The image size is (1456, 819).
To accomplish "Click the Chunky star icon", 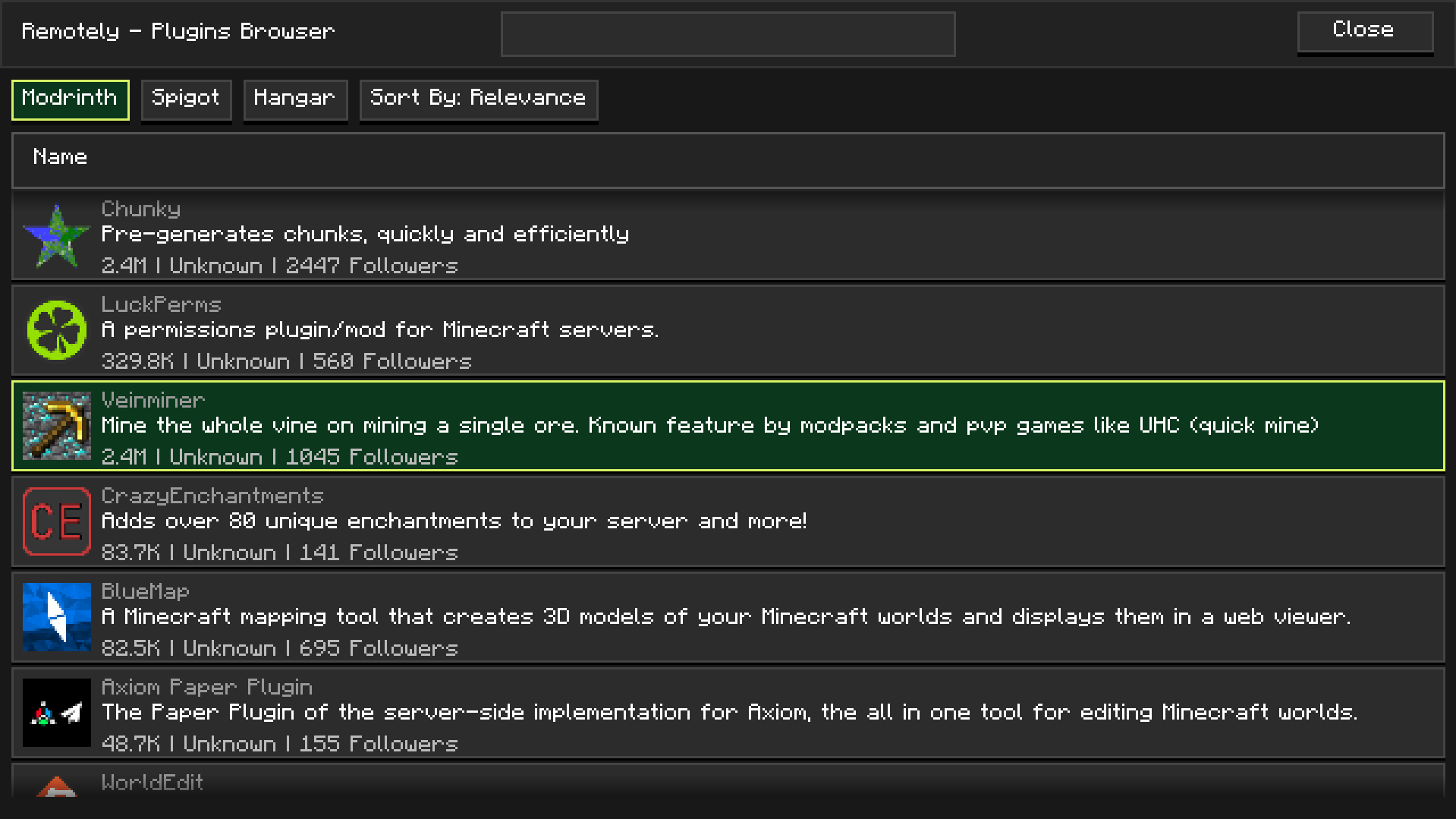I will [56, 235].
